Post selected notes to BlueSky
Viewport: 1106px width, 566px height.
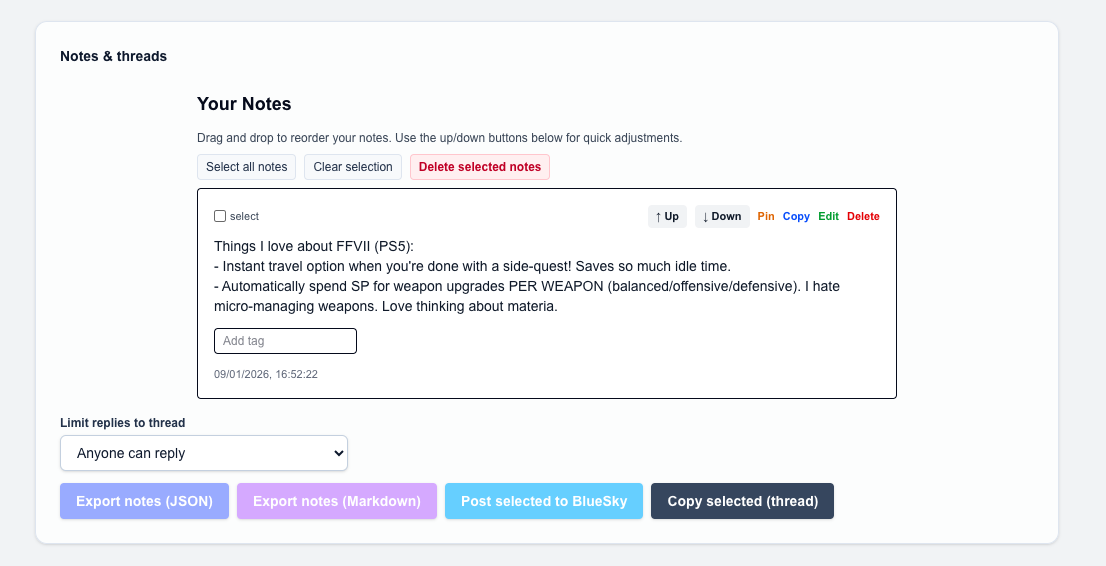(544, 501)
